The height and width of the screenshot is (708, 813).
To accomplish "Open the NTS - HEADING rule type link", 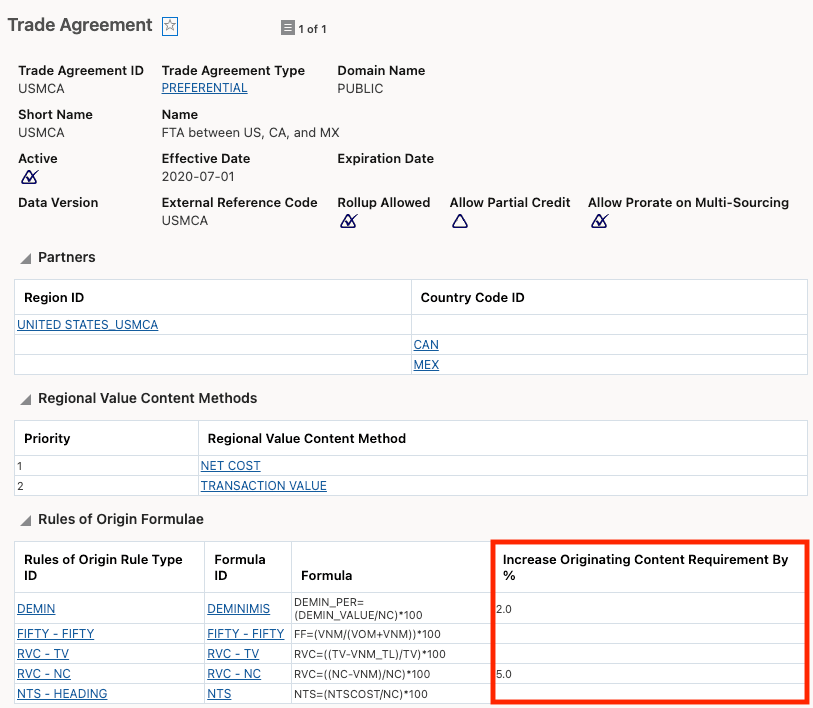I will coord(61,693).
